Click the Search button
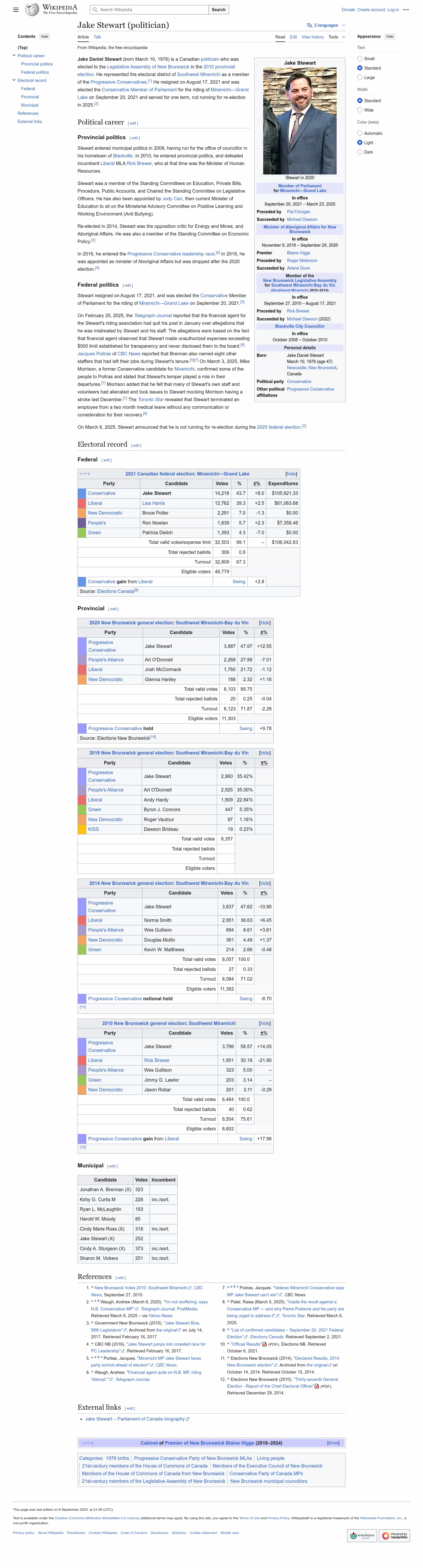Screen dimensions: 423x1568 [x=219, y=10]
